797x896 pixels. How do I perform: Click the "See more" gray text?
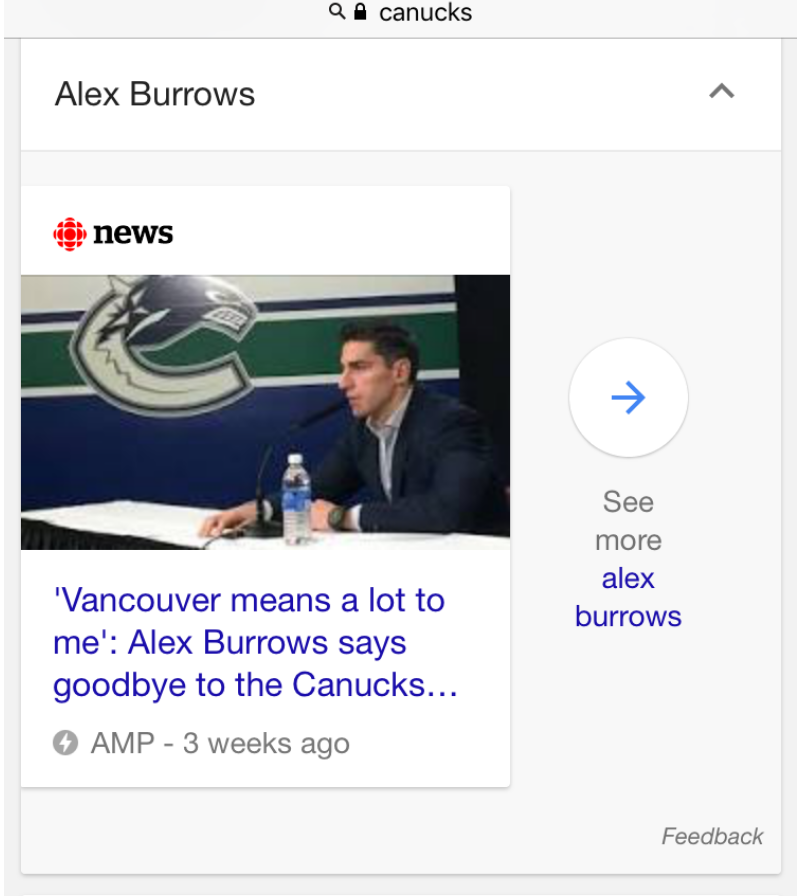pyautogui.click(x=628, y=520)
